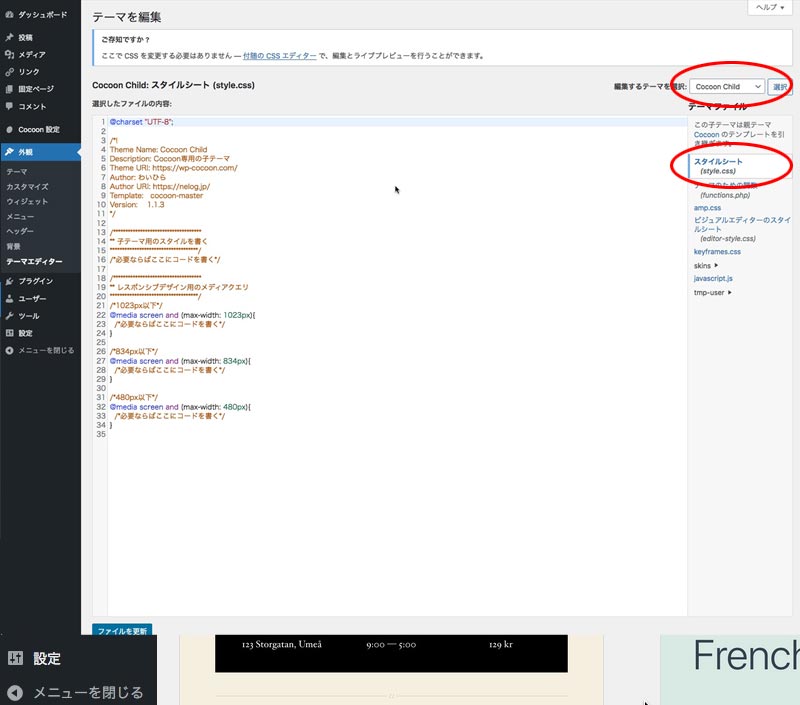The width and height of the screenshot is (800, 705).
Task: Click the Tools (ツール) wrench icon
Action: tap(9, 316)
